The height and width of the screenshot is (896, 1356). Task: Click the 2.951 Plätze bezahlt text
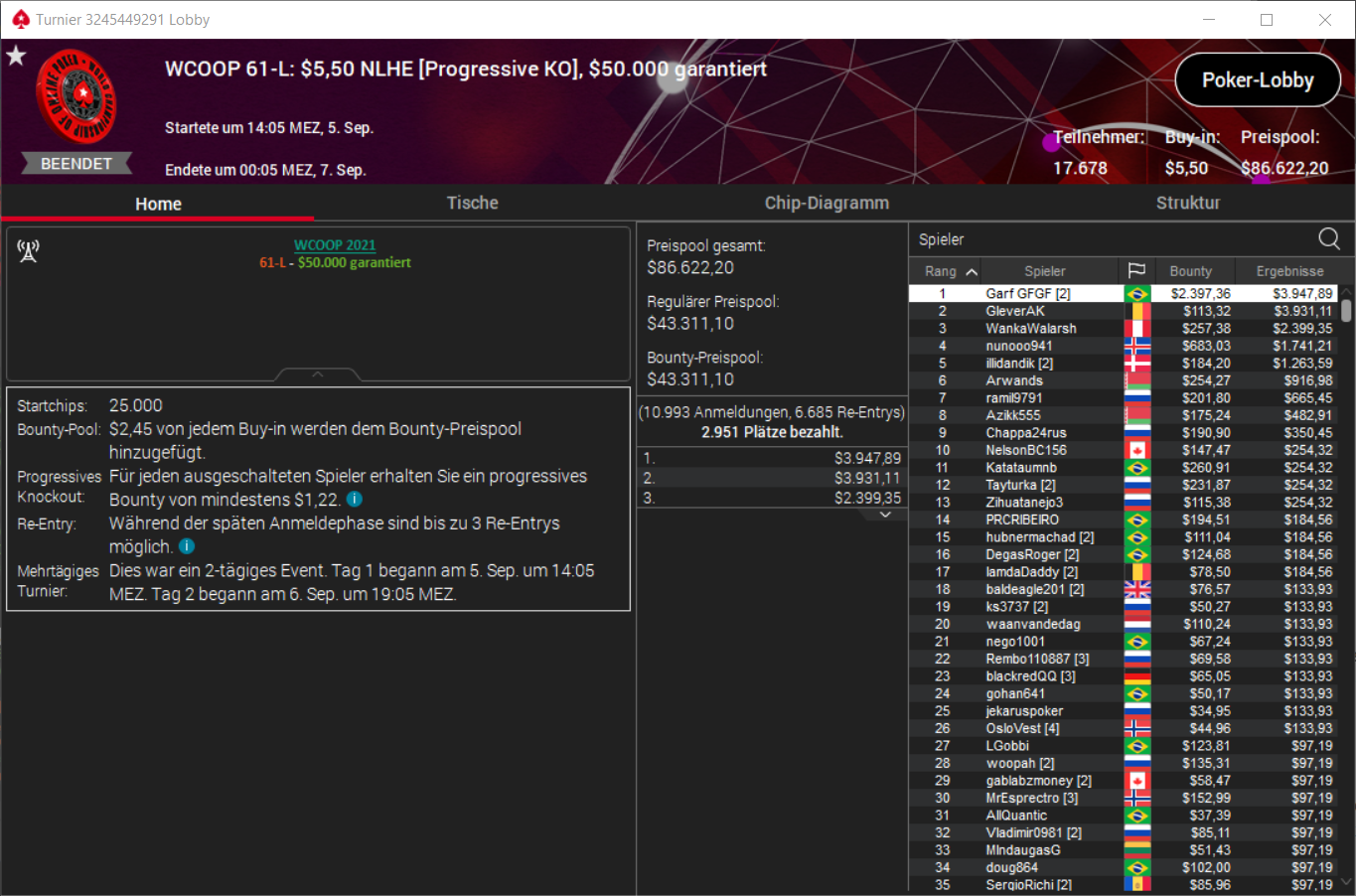click(x=772, y=432)
